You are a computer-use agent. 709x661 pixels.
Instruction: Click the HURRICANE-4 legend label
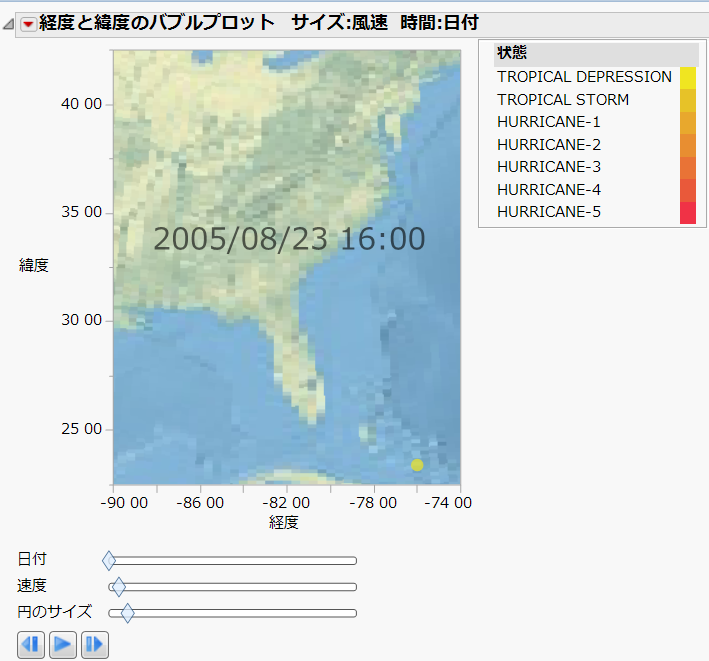pyautogui.click(x=548, y=190)
